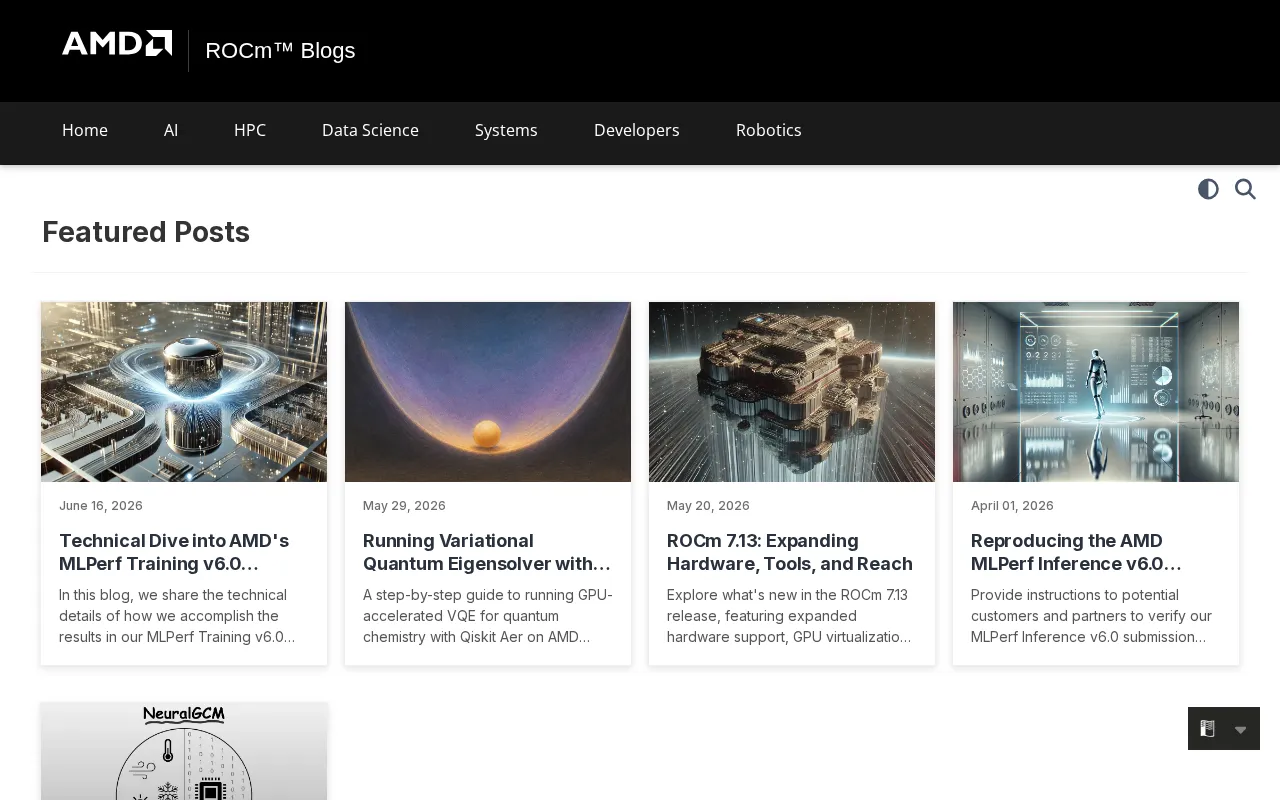Open the AI nav item
The height and width of the screenshot is (800, 1280).
(x=171, y=130)
